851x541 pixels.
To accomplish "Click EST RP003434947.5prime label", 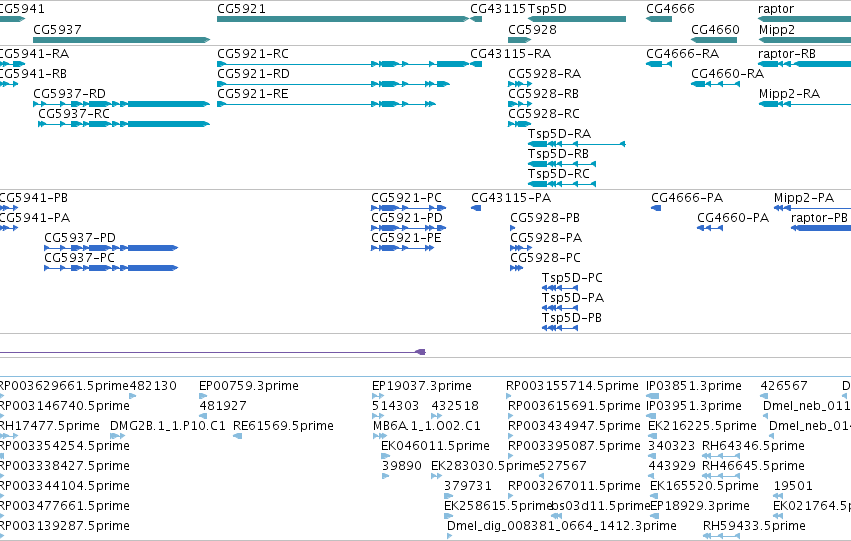I will (x=574, y=426).
